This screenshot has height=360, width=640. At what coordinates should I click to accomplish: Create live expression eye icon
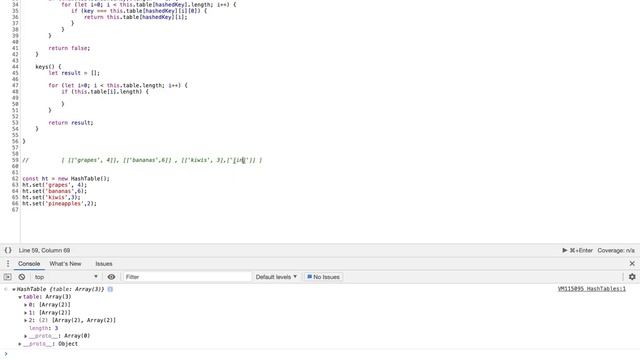click(111, 277)
